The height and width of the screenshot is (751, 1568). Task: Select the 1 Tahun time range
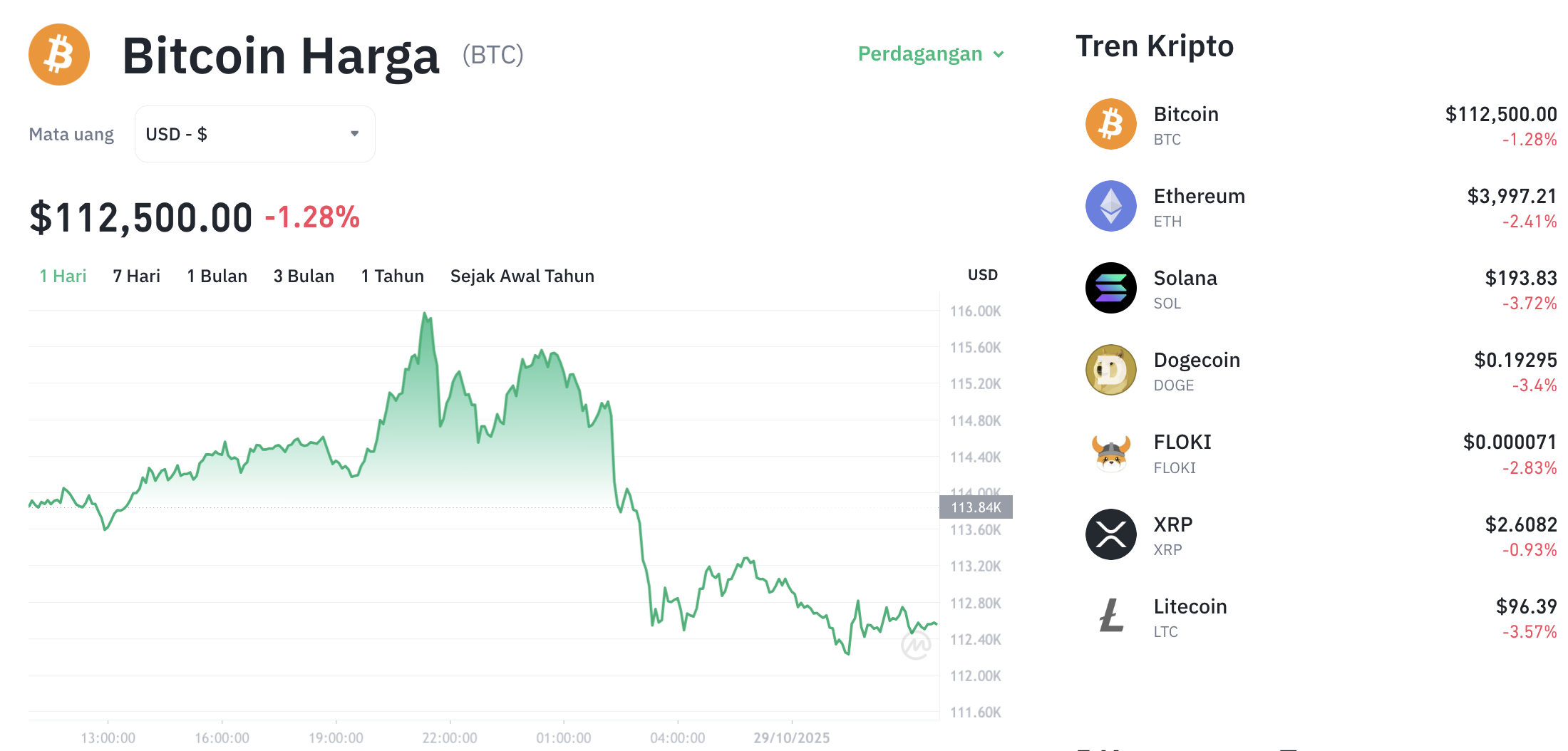click(x=392, y=276)
